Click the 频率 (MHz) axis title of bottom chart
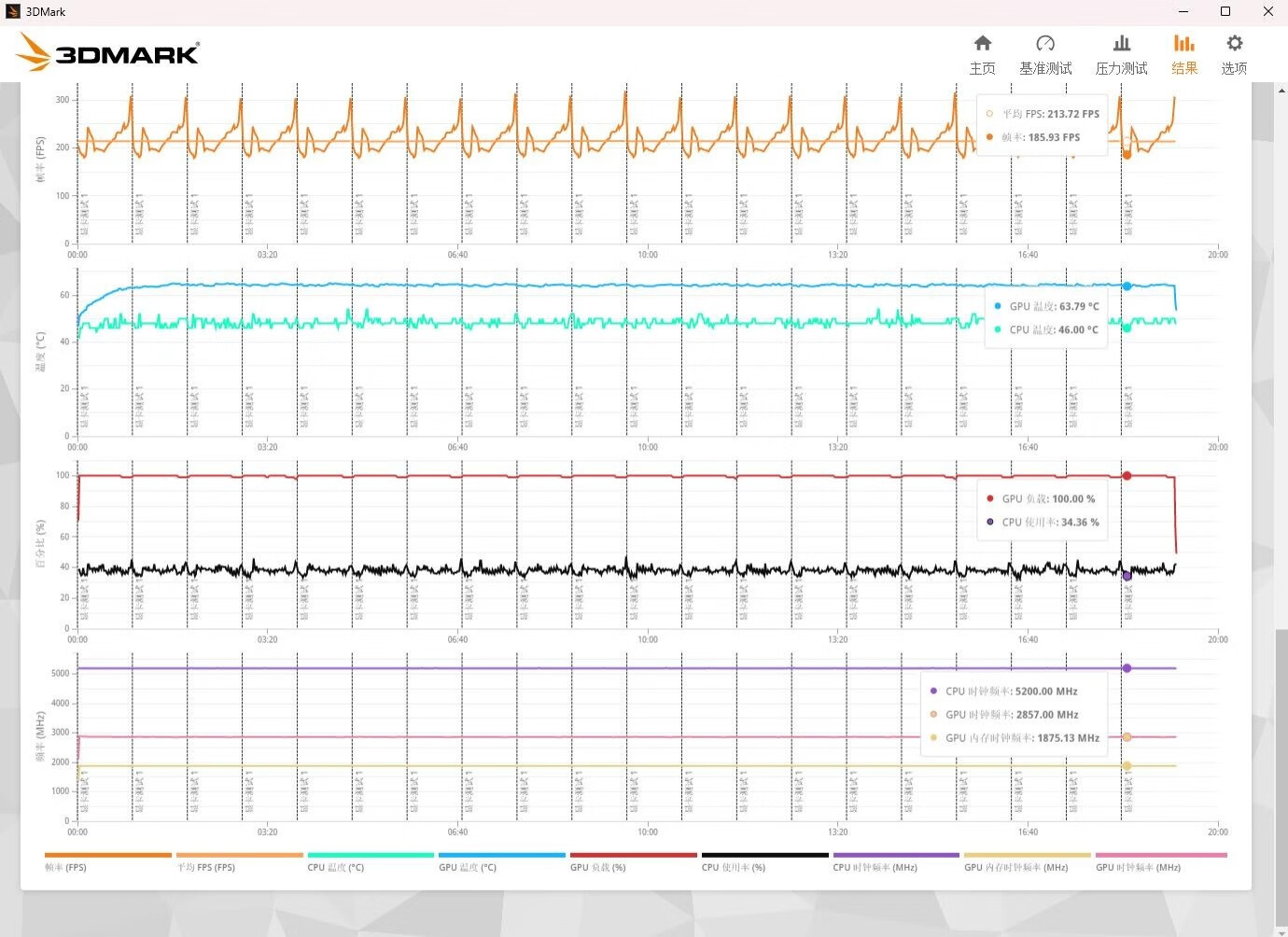Viewport: 1288px width, 937px height. point(40,738)
